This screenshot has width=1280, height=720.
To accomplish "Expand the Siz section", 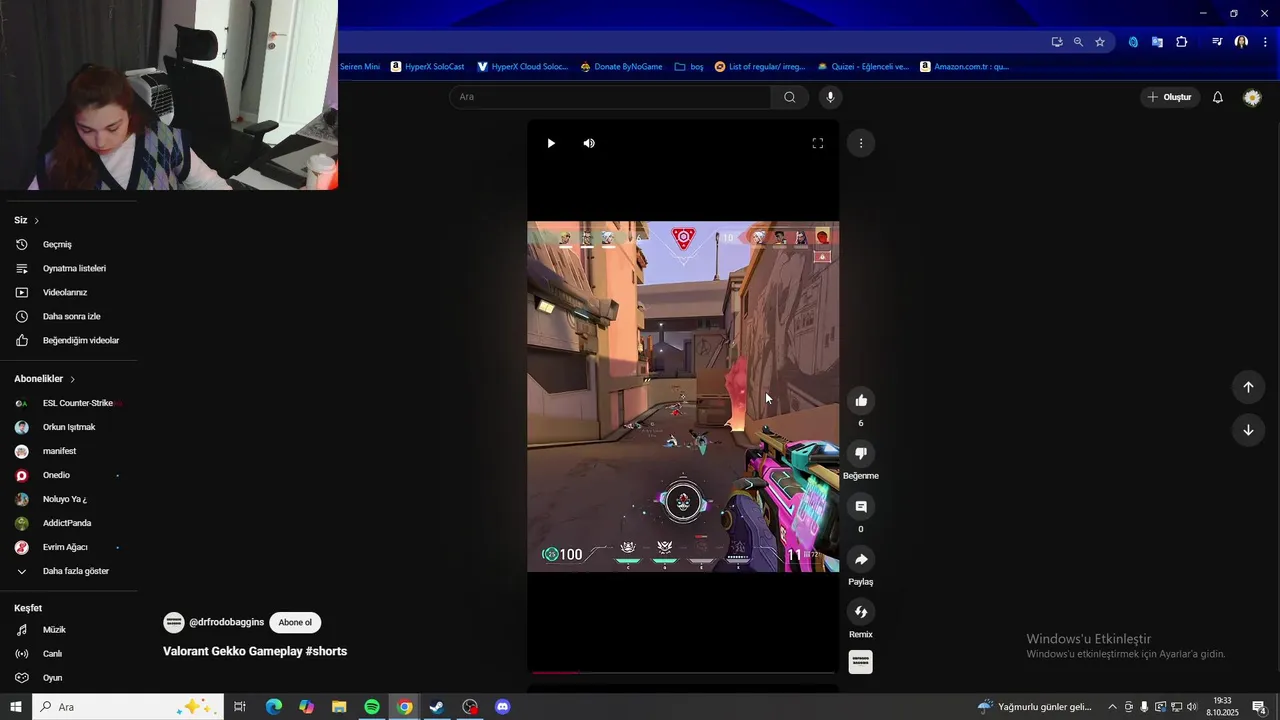I will pyautogui.click(x=27, y=220).
